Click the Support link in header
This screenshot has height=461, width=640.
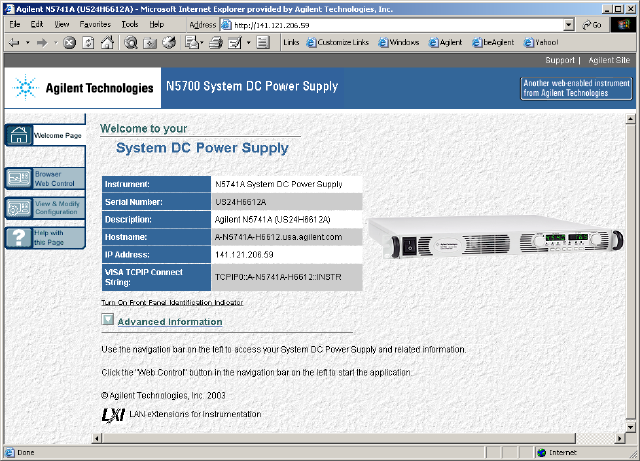[x=560, y=60]
